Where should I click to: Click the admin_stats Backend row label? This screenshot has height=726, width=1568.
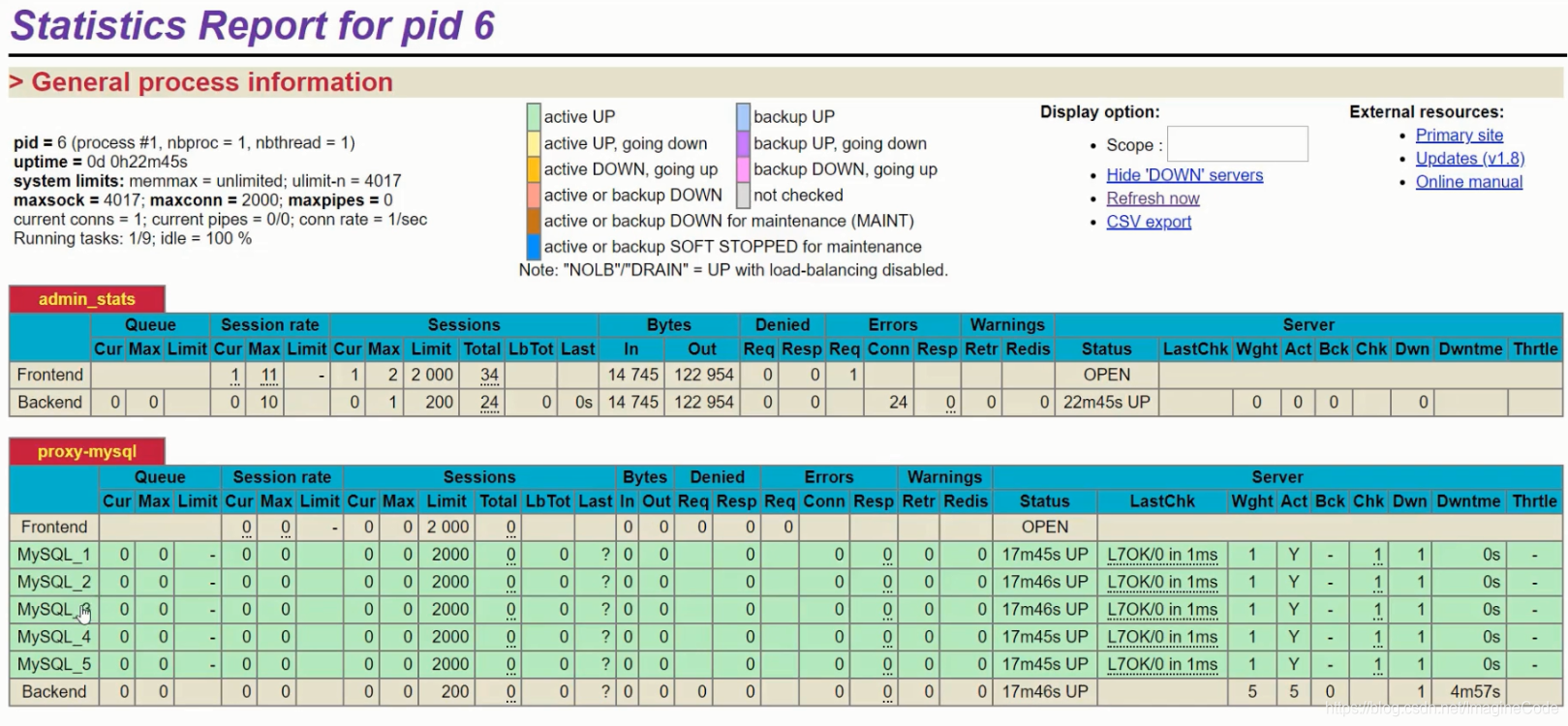click(x=50, y=402)
